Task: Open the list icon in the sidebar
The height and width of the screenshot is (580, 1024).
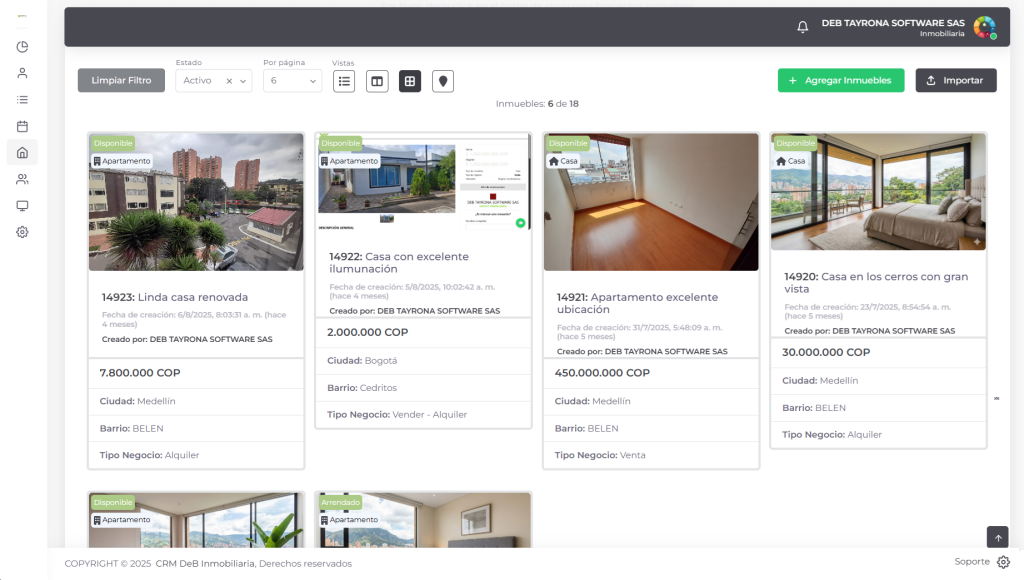Action: pos(22,100)
